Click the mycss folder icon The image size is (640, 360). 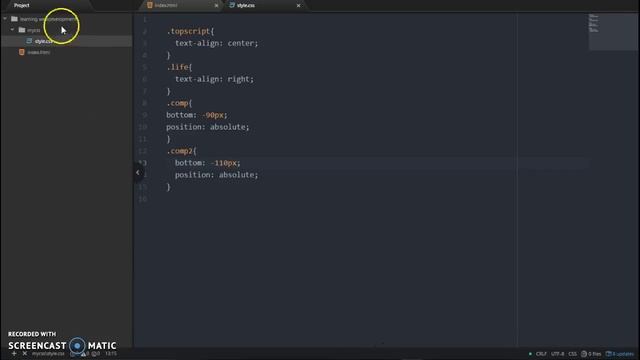click(22, 30)
